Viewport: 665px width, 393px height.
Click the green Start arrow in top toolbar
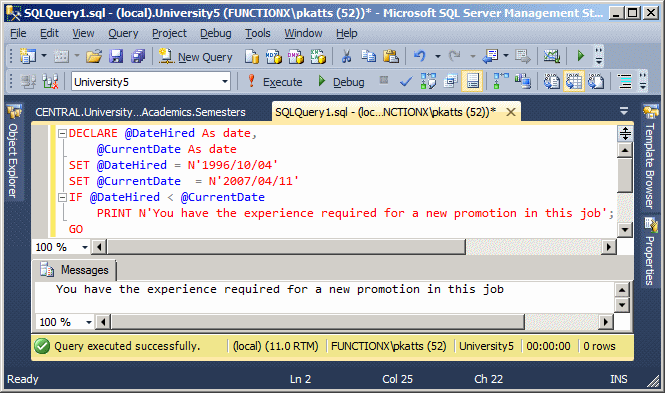(x=581, y=56)
